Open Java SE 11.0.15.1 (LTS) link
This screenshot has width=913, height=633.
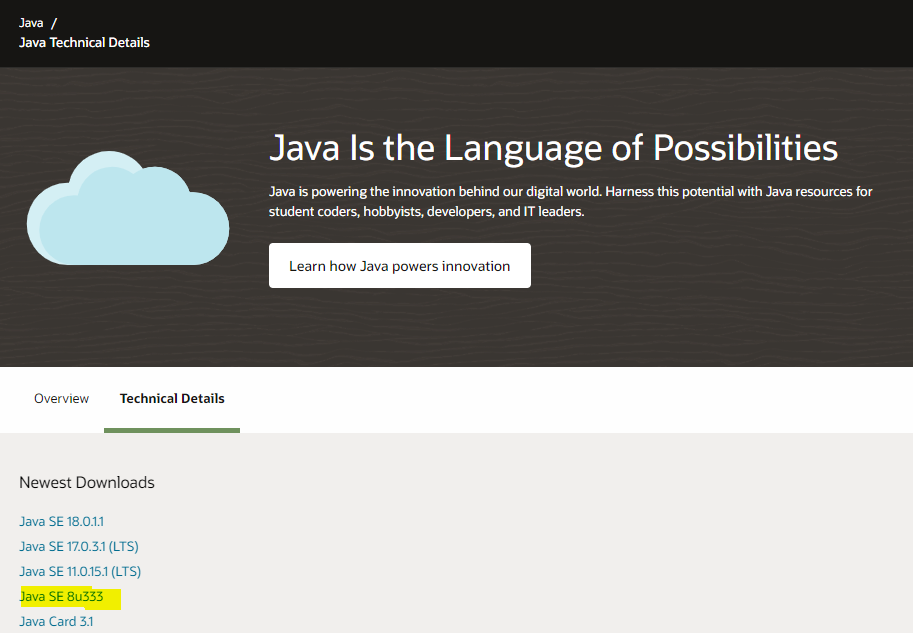click(80, 571)
